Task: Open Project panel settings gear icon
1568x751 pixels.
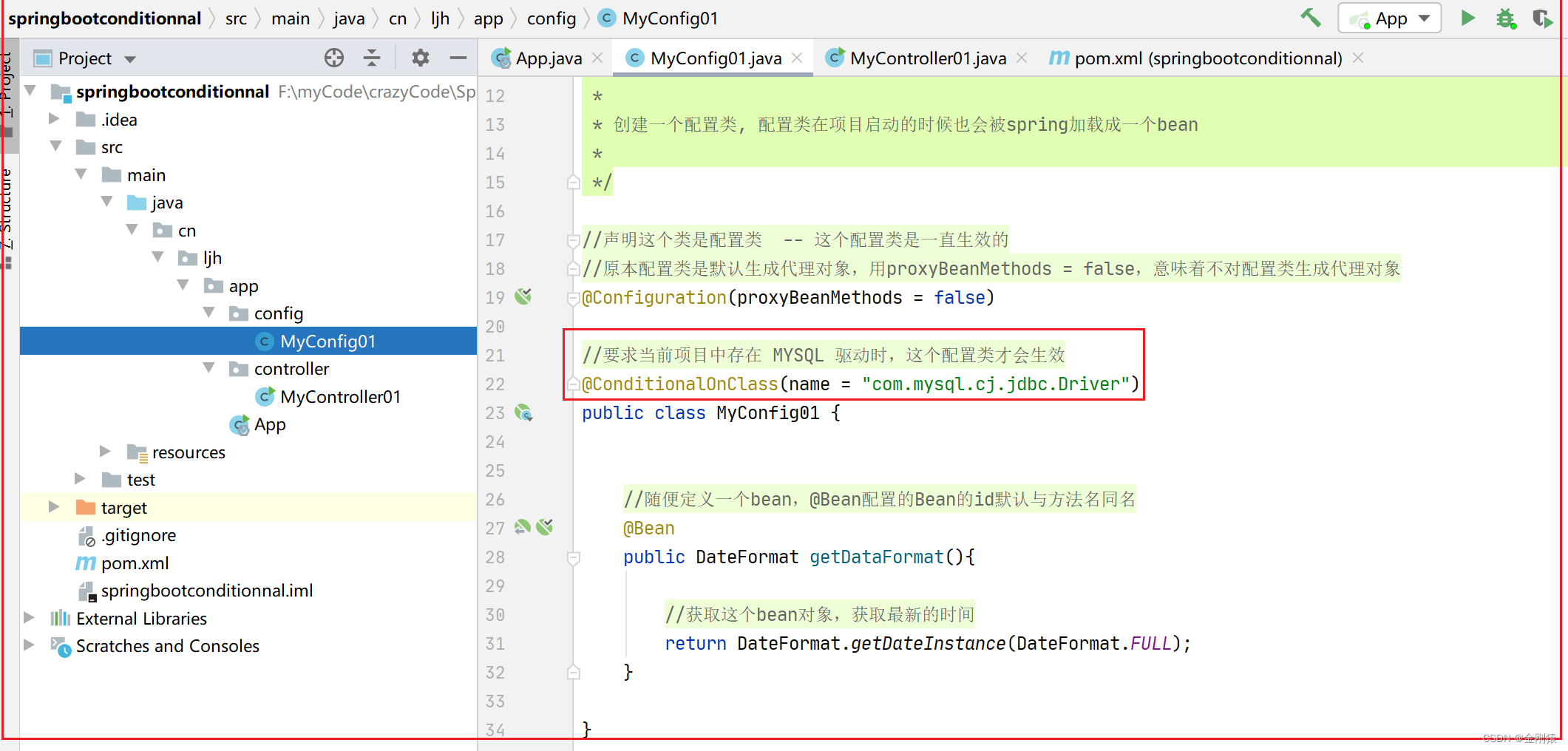Action: [420, 58]
